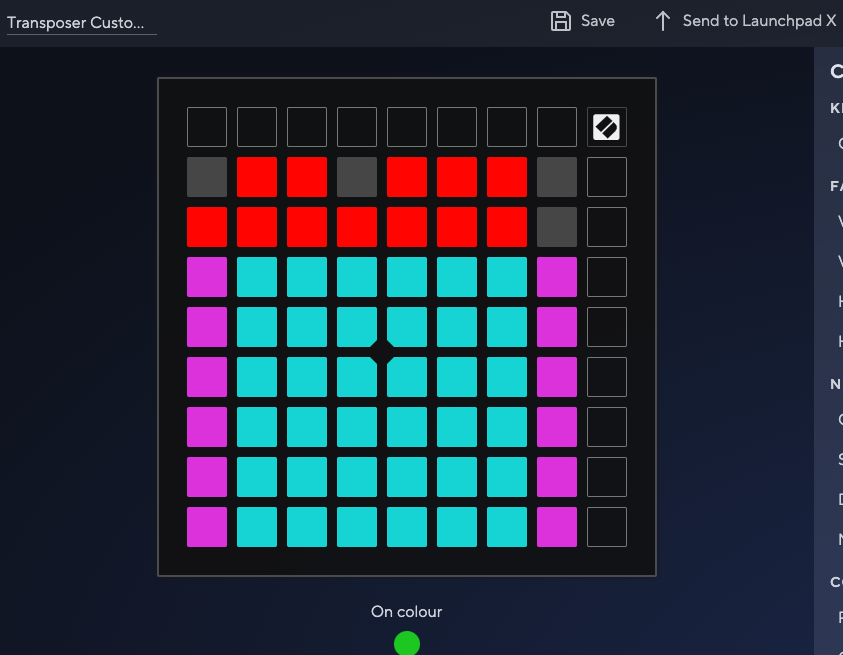Click the empty side button in the bottom-right corner

pos(607,527)
